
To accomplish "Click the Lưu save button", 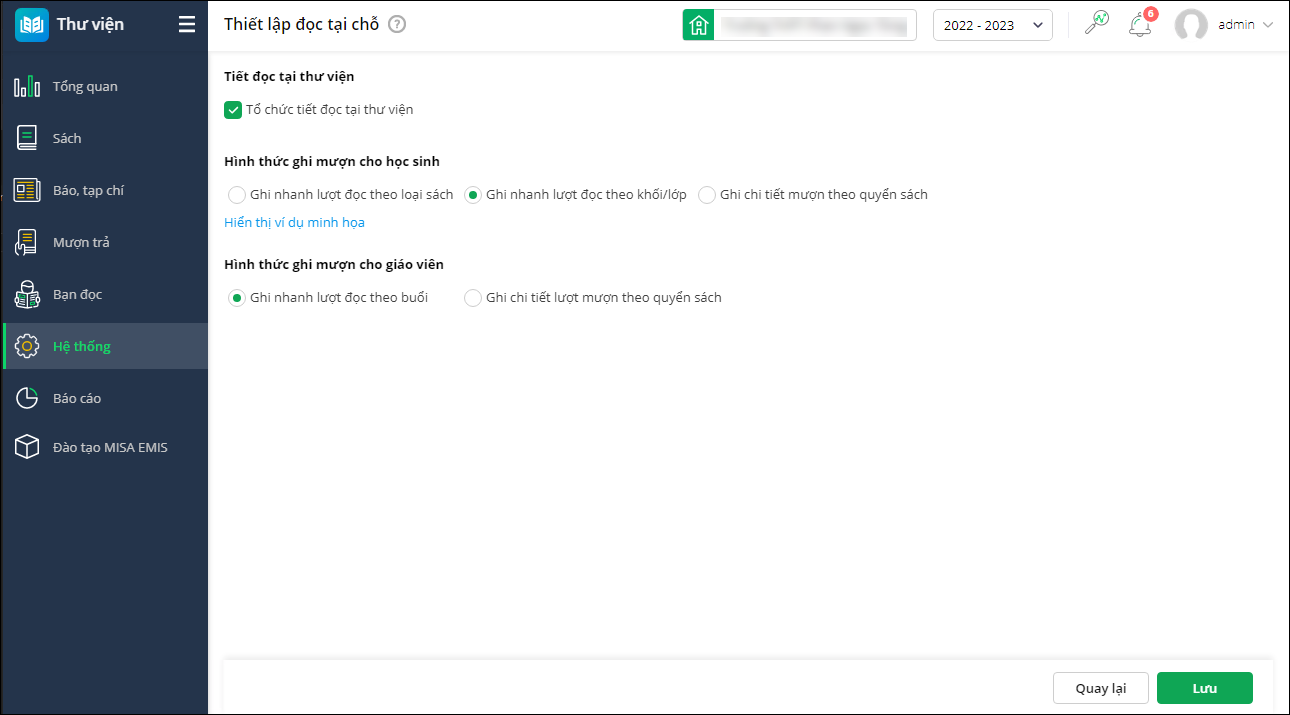I will (1204, 688).
